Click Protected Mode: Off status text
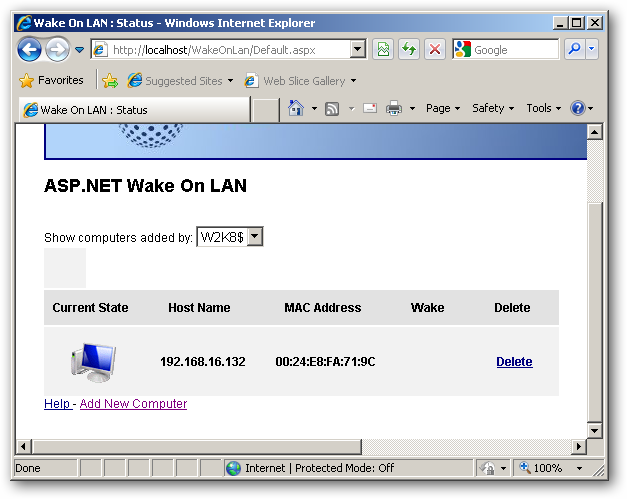627x499 pixels. point(344,468)
